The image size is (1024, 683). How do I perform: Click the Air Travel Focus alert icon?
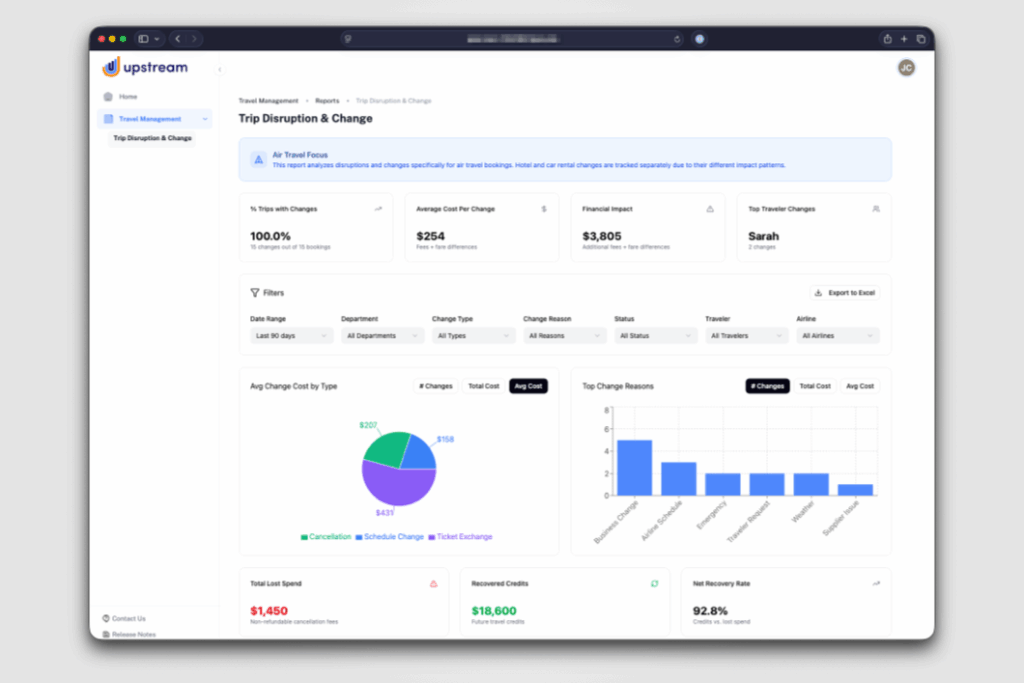point(259,159)
